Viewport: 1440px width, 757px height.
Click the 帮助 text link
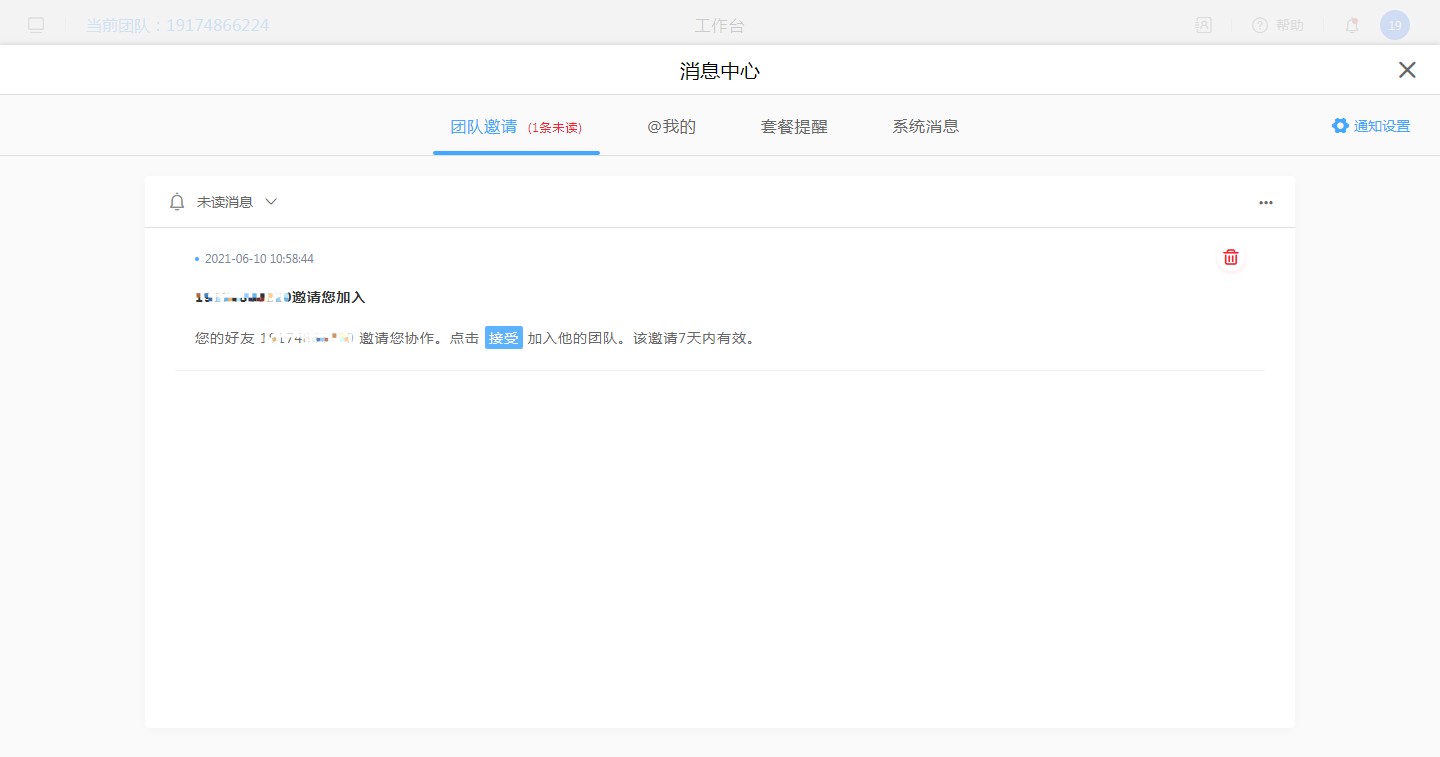tap(1290, 25)
